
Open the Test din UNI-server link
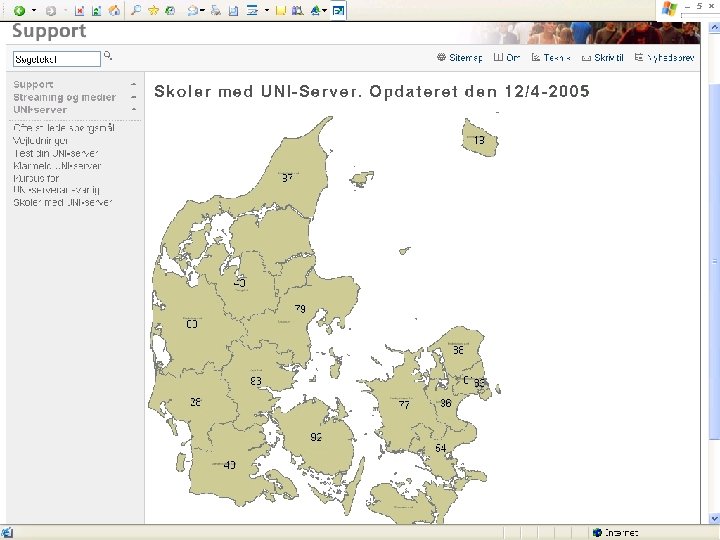tap(55, 153)
